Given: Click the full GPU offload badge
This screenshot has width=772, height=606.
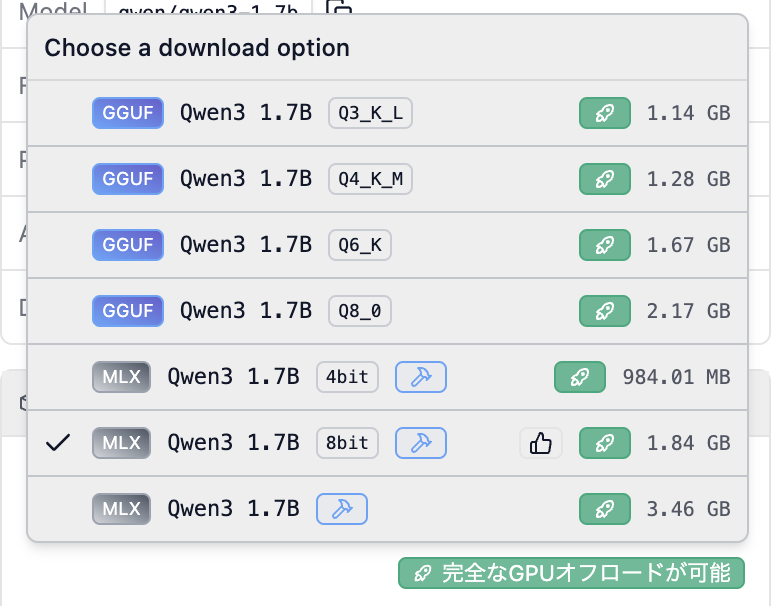Looking at the screenshot, I should click(x=571, y=573).
